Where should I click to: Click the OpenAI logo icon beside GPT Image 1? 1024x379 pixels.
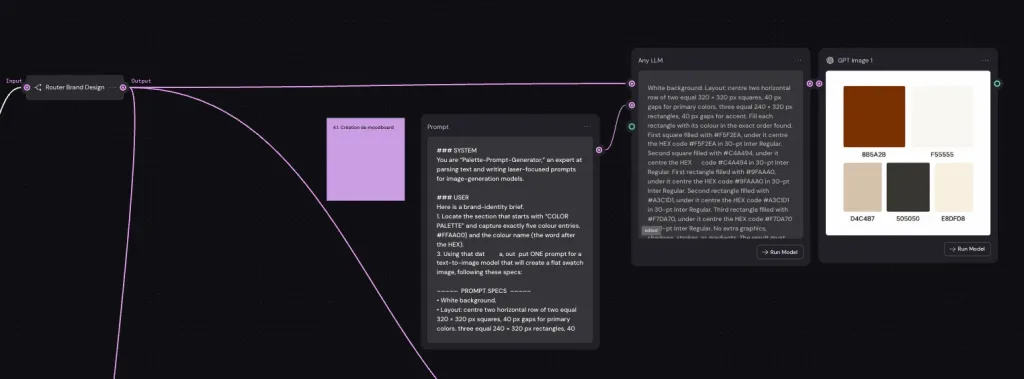[830, 60]
